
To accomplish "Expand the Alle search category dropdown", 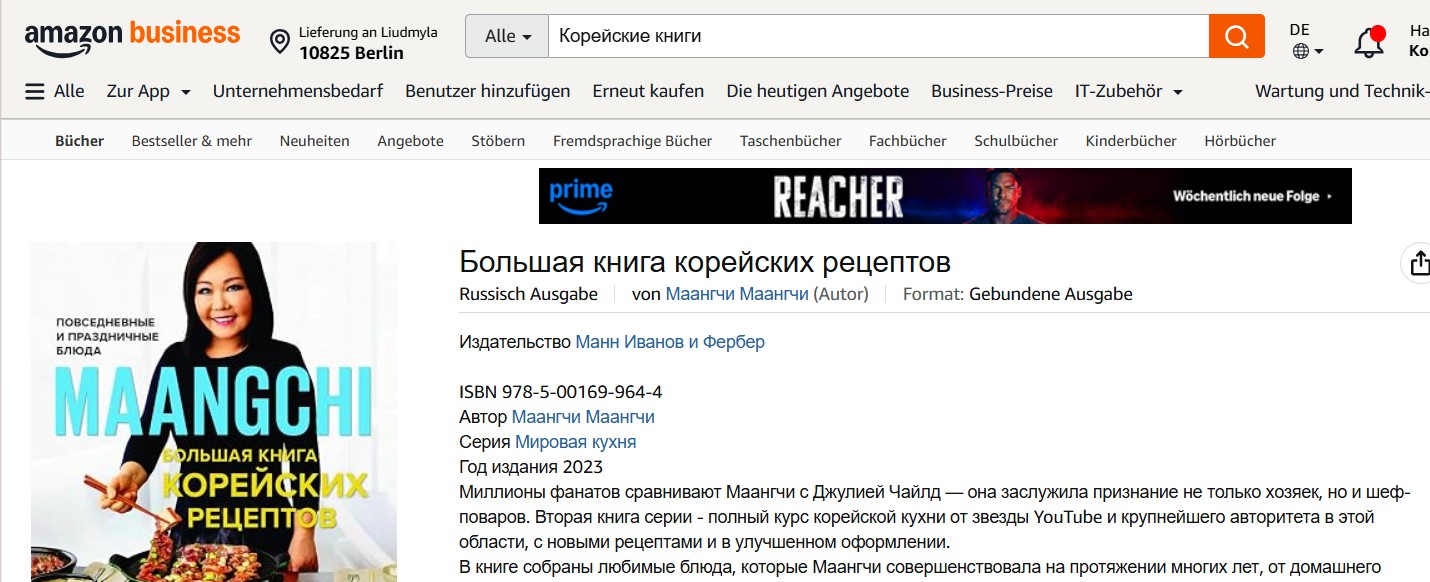I will coord(507,36).
